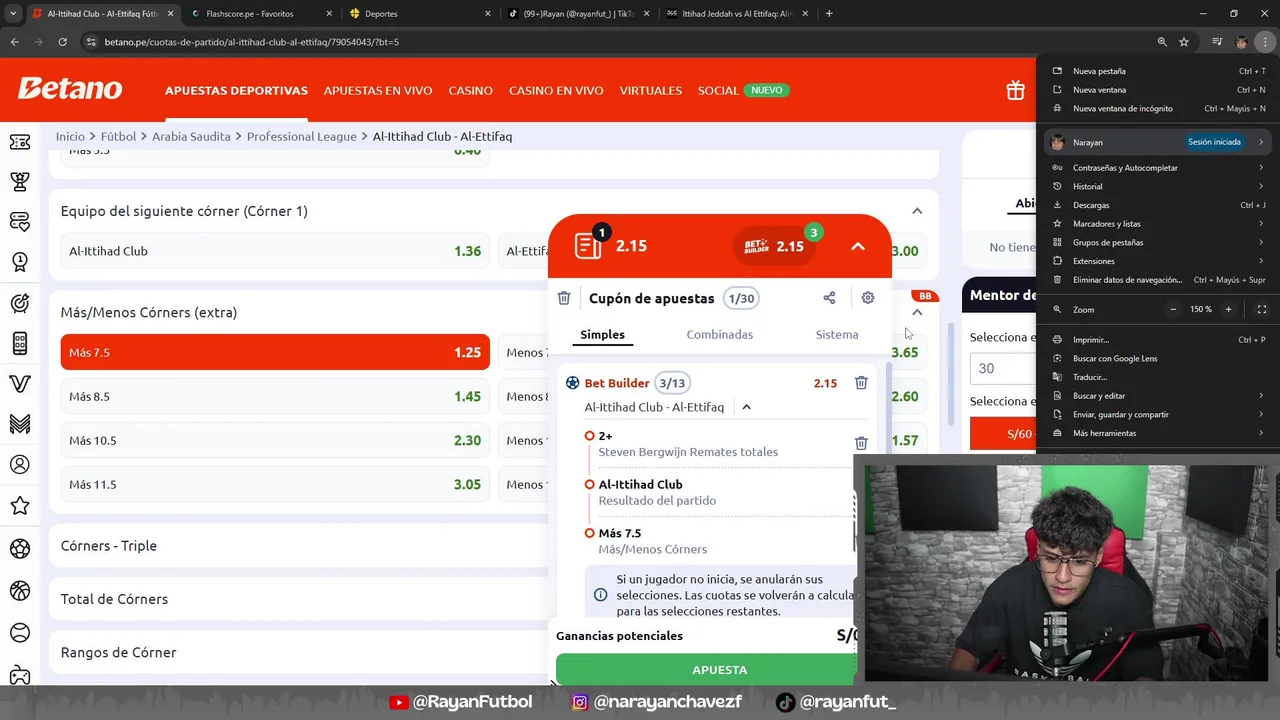Select Más 10.5 odds 2.30
This screenshot has width=1280, height=720.
point(275,440)
